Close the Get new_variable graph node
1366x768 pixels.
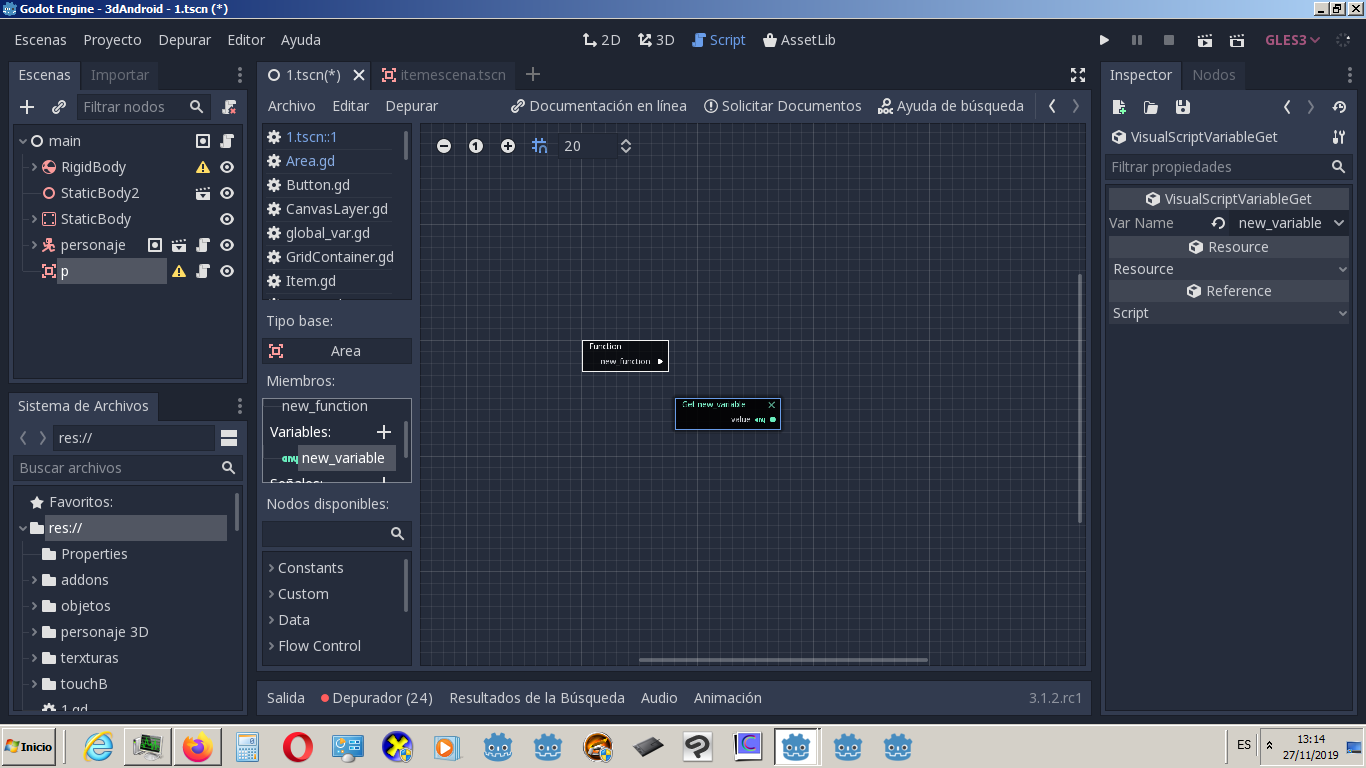(x=771, y=405)
